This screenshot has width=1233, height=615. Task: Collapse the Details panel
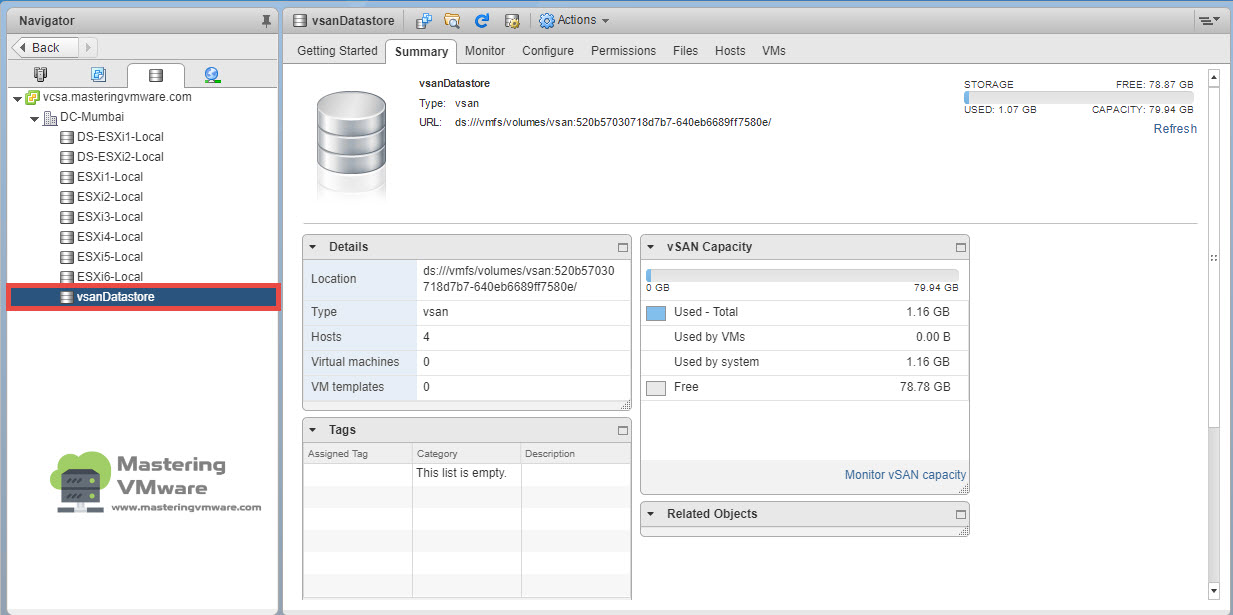click(x=313, y=247)
